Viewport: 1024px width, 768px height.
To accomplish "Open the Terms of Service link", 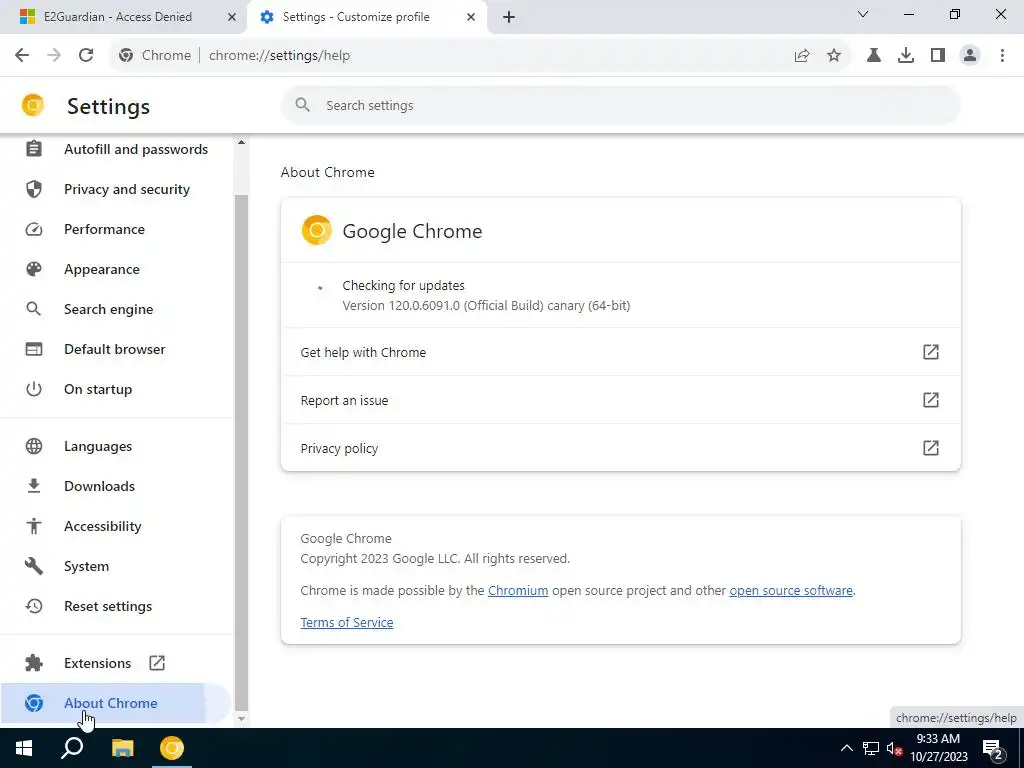I will coord(347,622).
